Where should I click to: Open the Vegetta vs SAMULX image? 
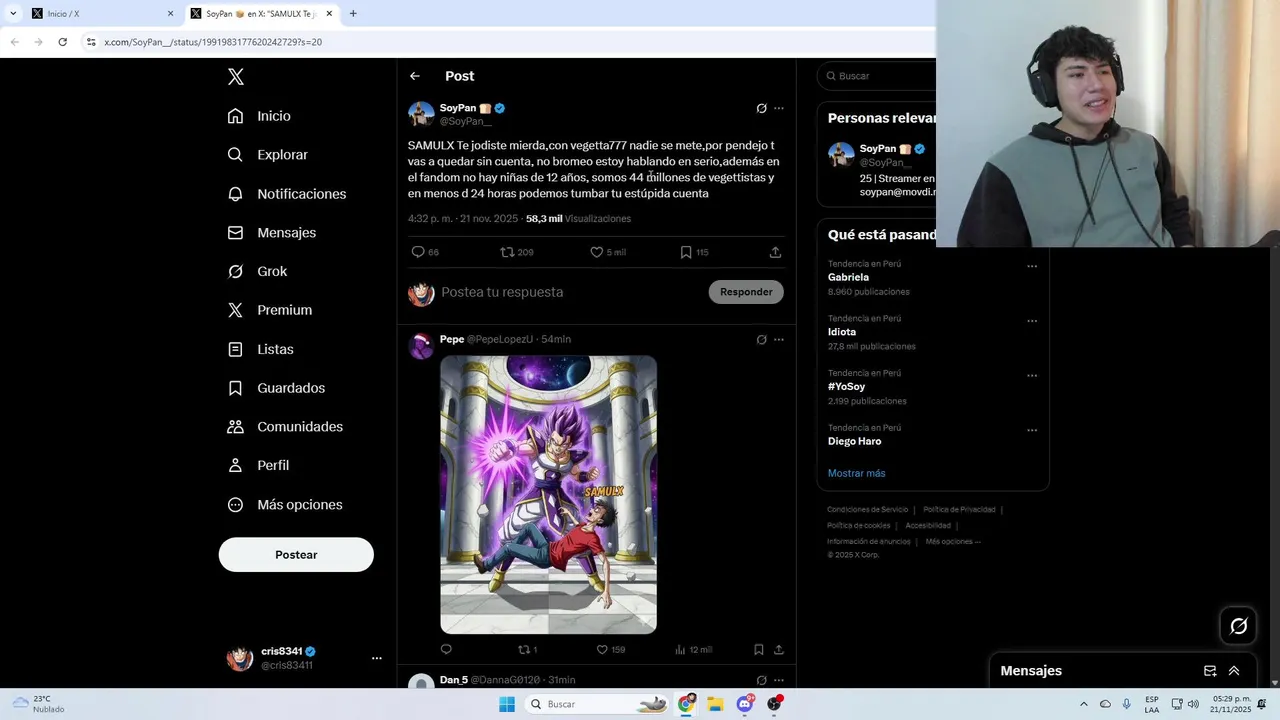548,494
